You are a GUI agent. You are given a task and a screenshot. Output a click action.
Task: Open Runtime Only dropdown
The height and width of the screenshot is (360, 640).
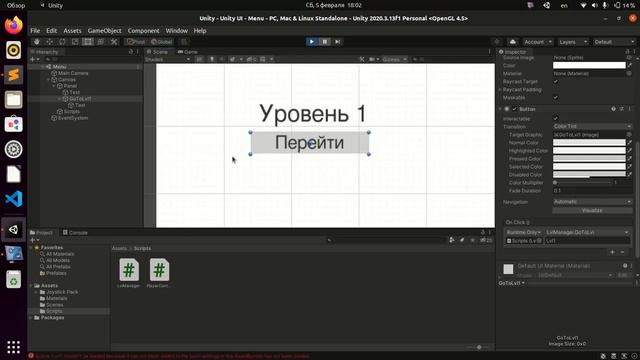pyautogui.click(x=524, y=232)
